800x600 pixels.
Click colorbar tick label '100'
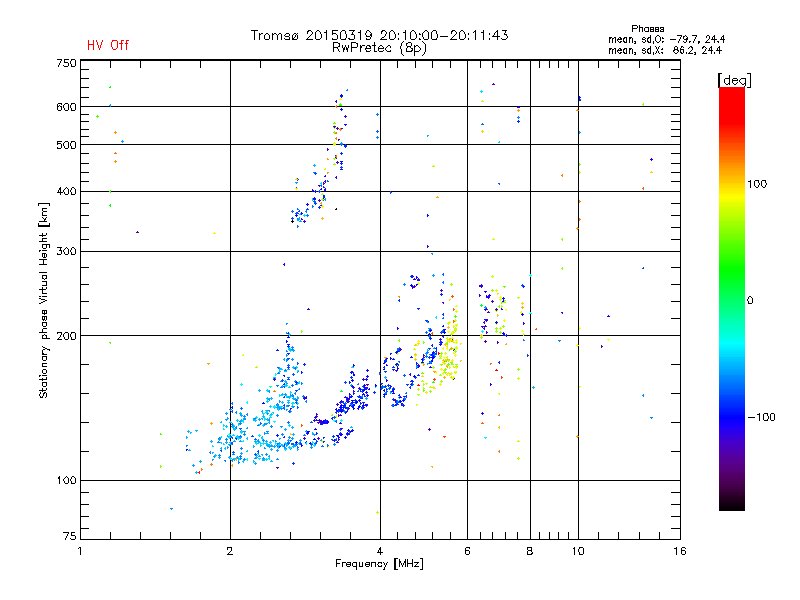click(x=757, y=184)
